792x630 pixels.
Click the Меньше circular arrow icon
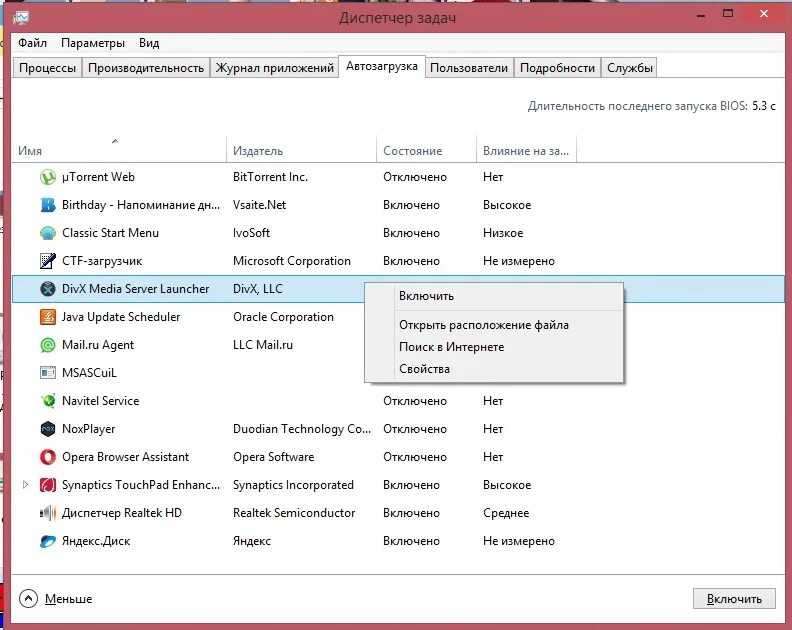tap(28, 599)
